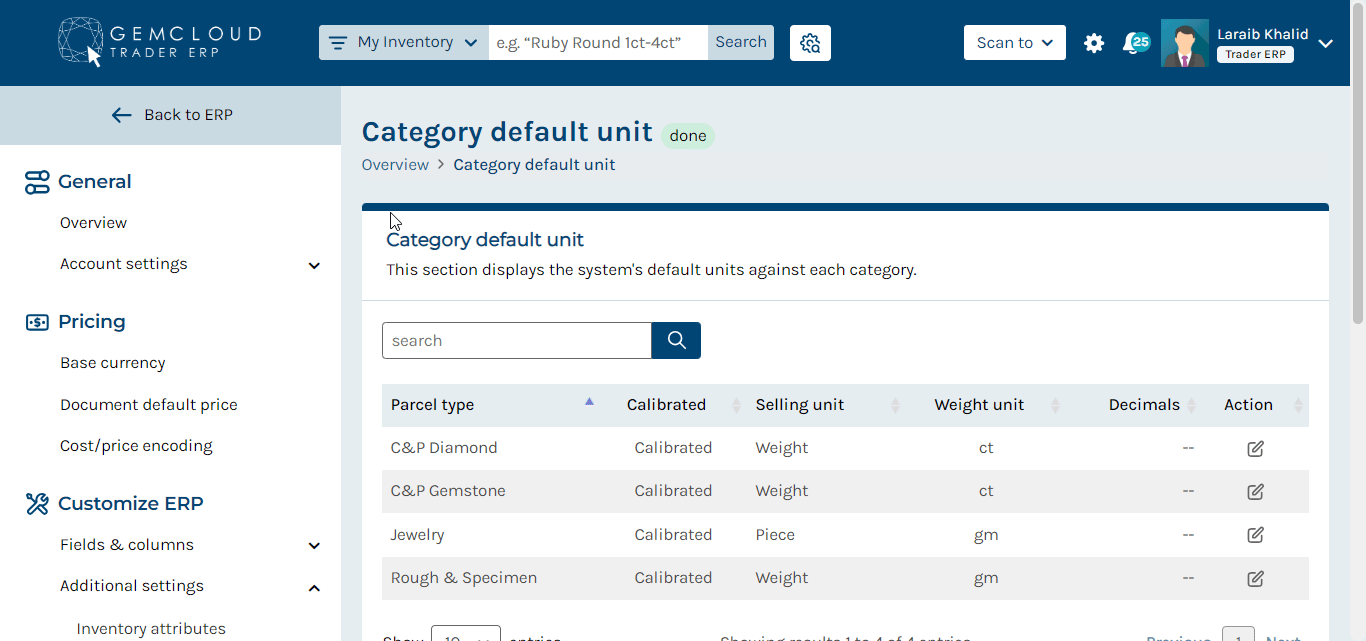Collapse Additional settings submenu
Image resolution: width=1366 pixels, height=641 pixels.
point(314,587)
